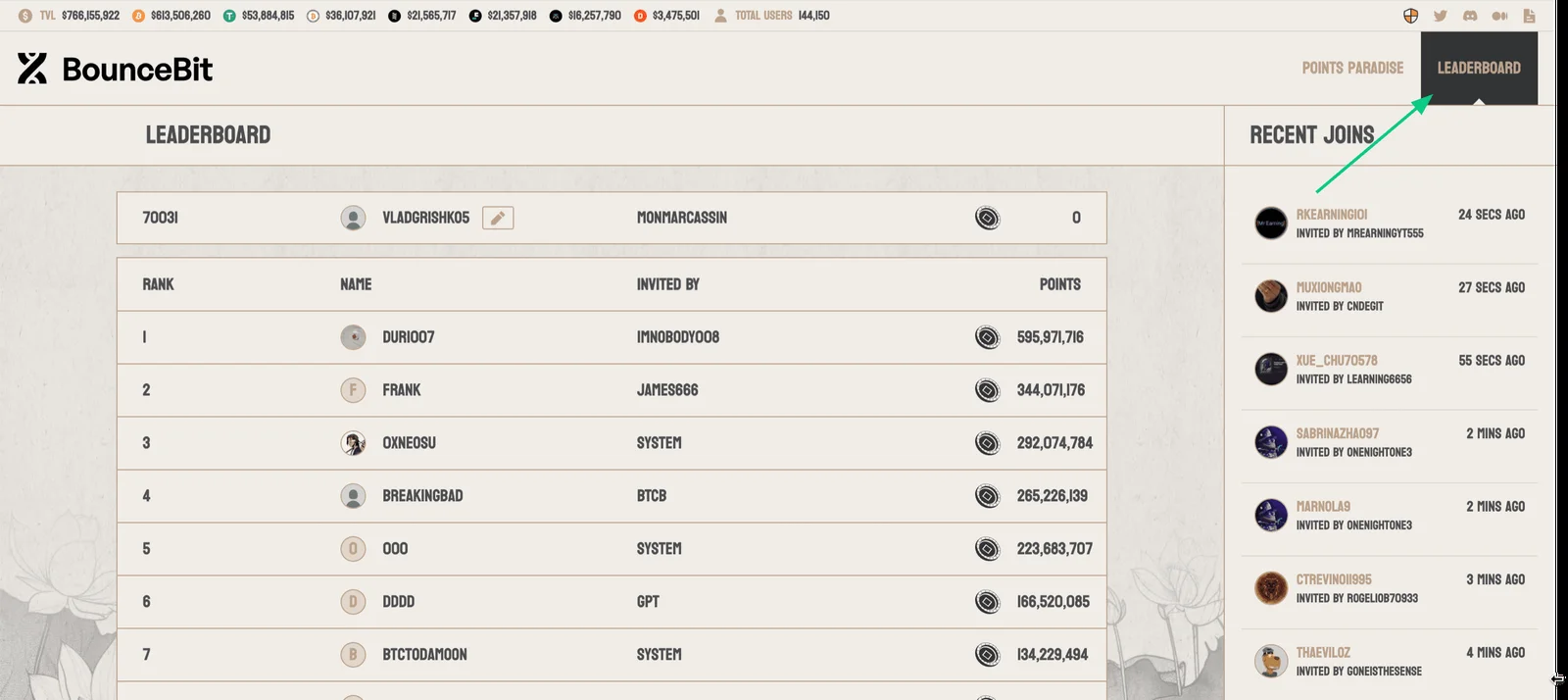
Task: Click the pencil icon beside VLADGRISHKO5
Action: pyautogui.click(x=498, y=218)
